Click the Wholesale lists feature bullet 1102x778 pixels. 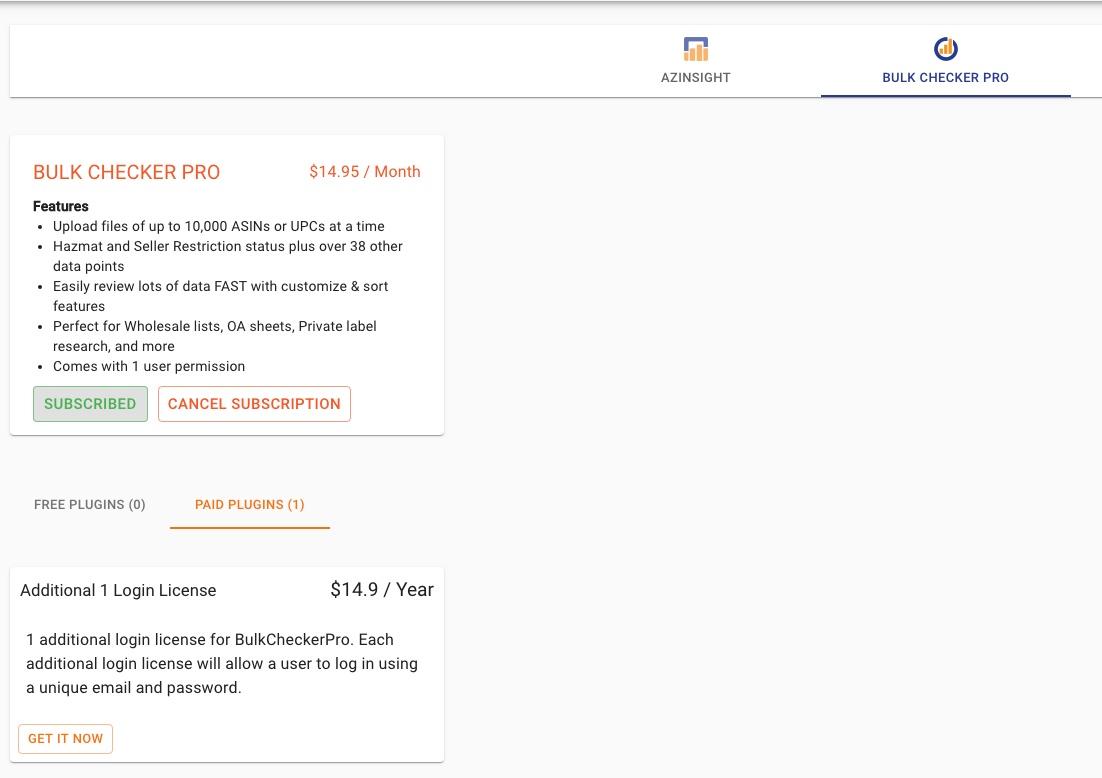click(215, 336)
